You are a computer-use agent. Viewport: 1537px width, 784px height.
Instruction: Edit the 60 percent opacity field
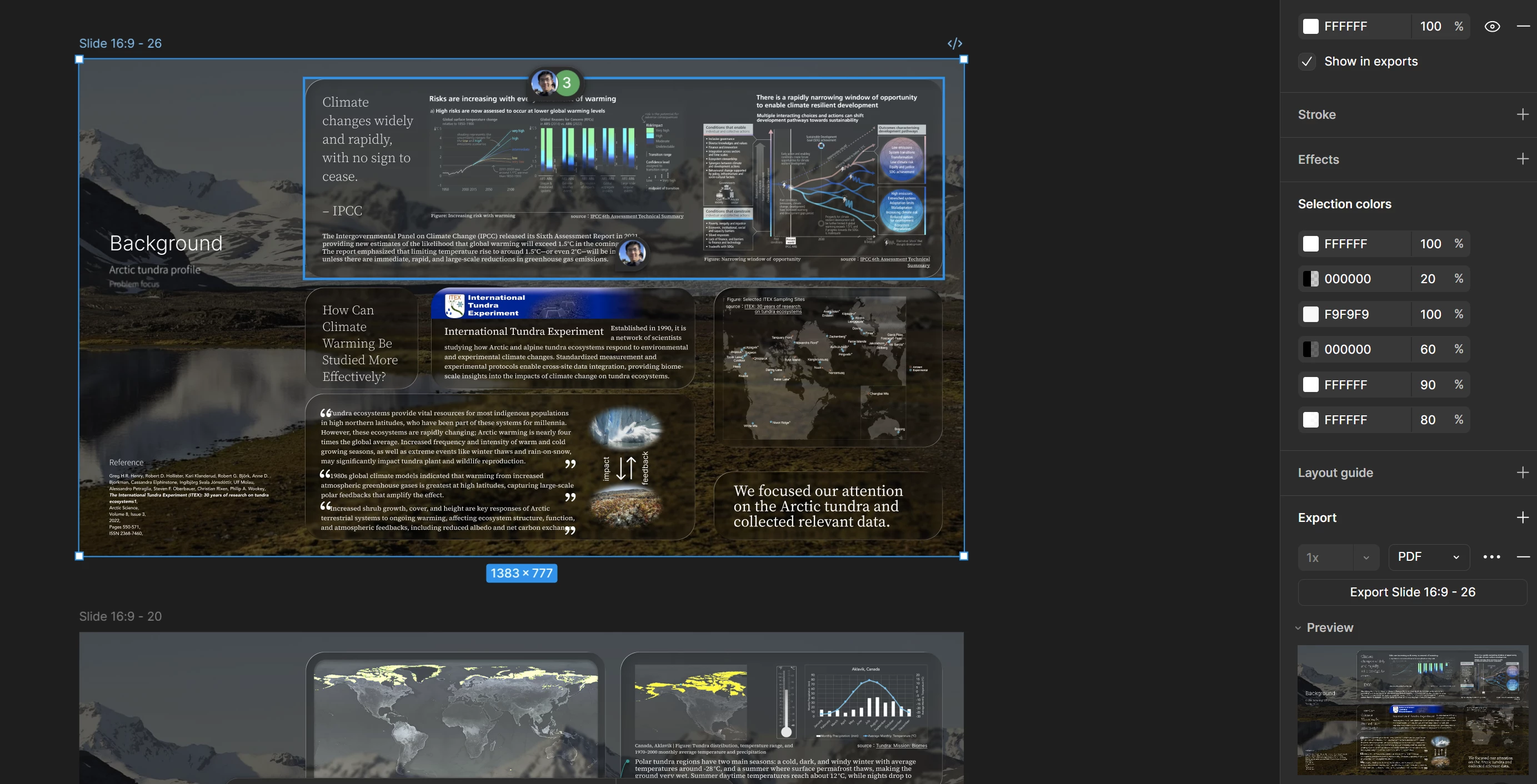tap(1428, 349)
